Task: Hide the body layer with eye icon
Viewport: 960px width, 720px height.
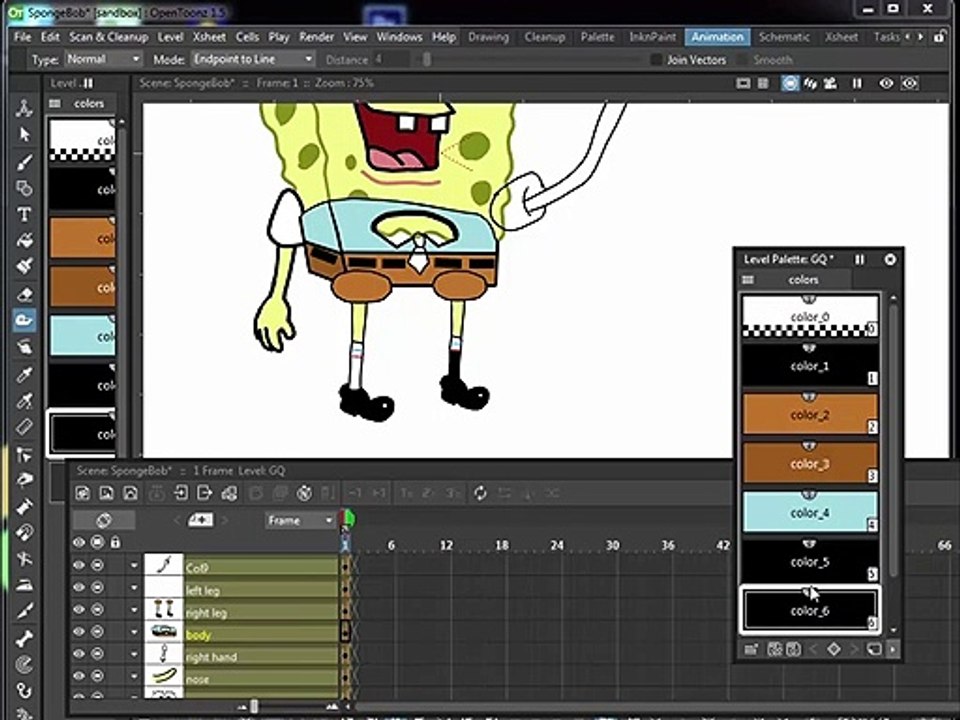Action: tap(78, 631)
